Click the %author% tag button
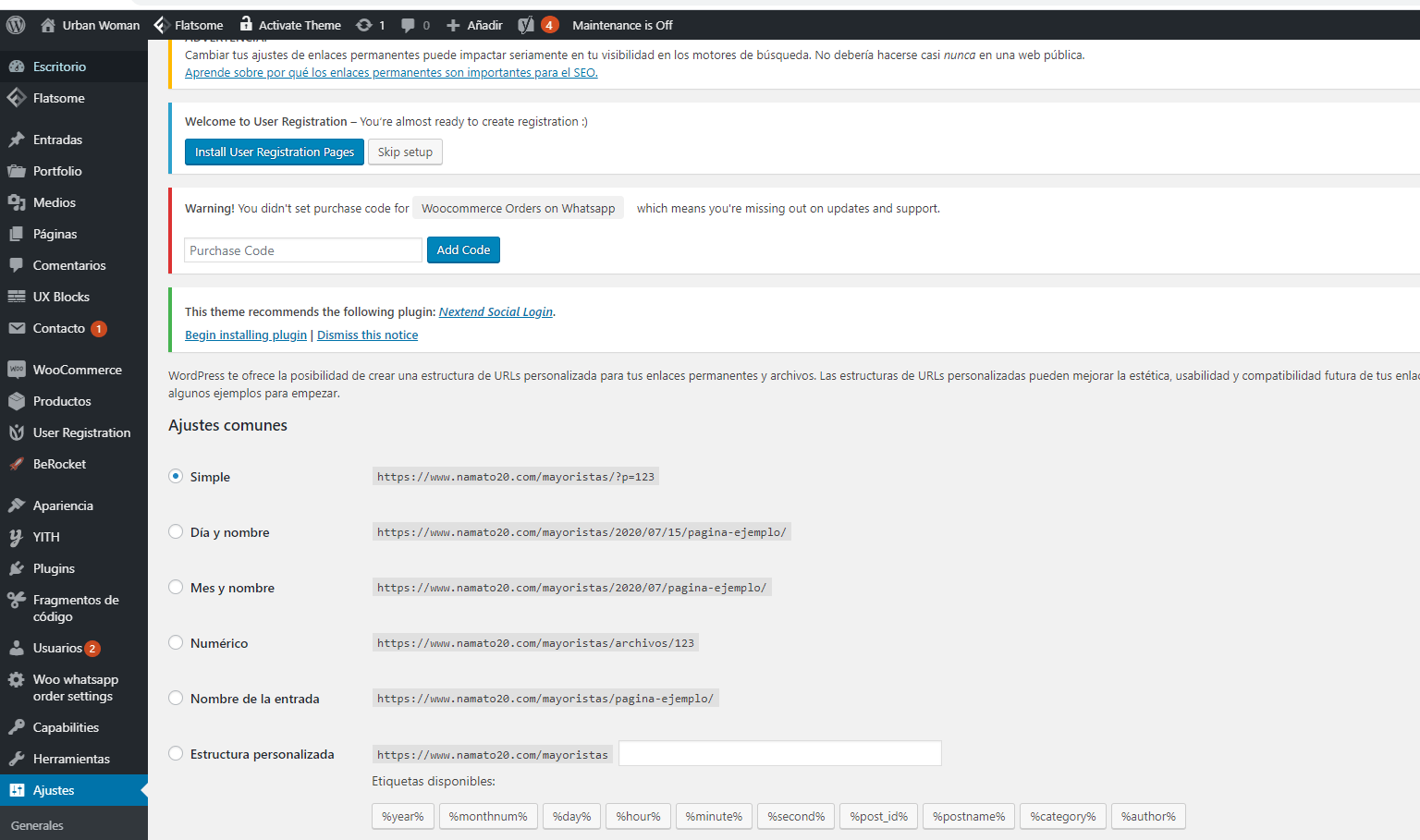Screen dimensions: 1420x840 pos(1148,816)
